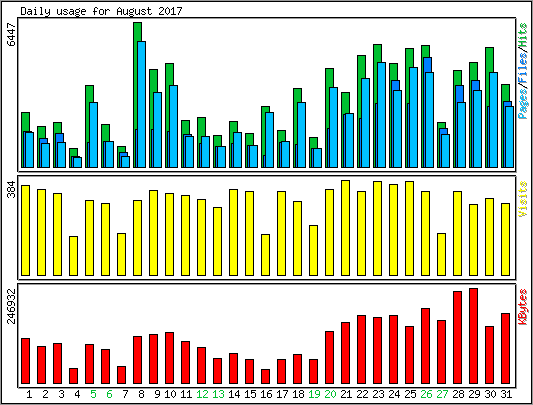
Task: Click the yellow visits bar for day 16
Action: (x=265, y=255)
